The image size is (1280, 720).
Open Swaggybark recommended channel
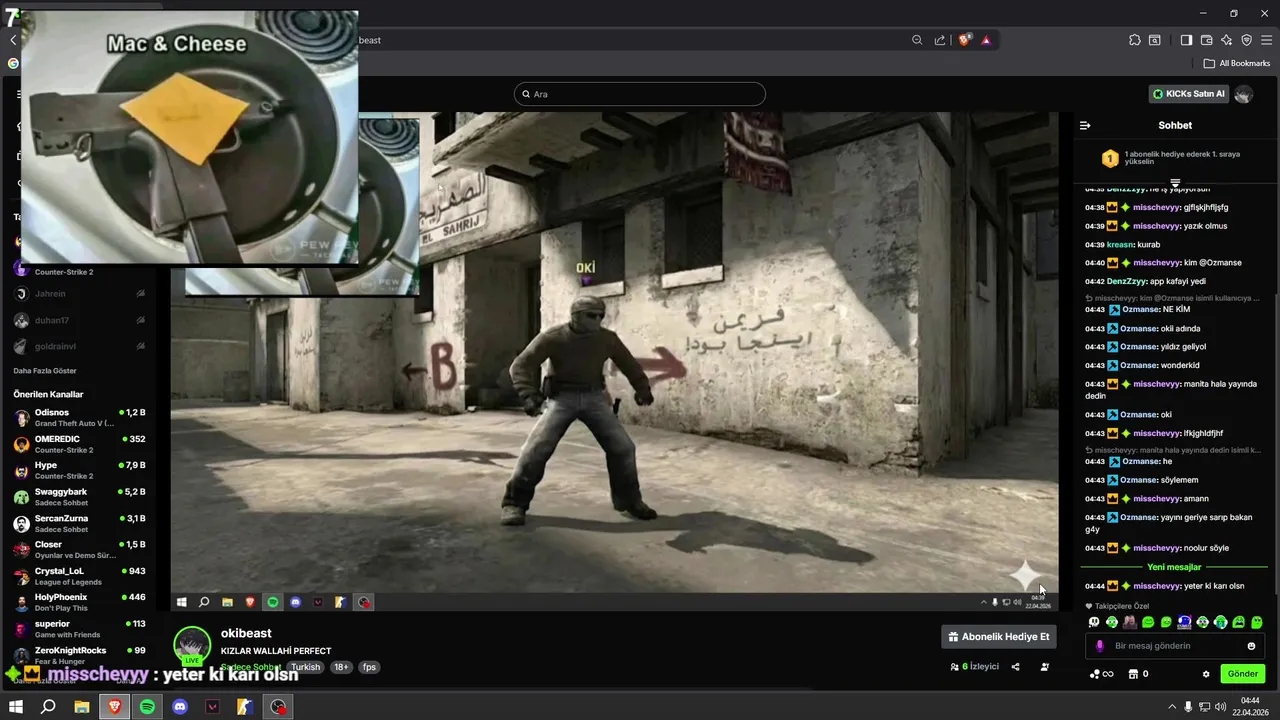80,496
